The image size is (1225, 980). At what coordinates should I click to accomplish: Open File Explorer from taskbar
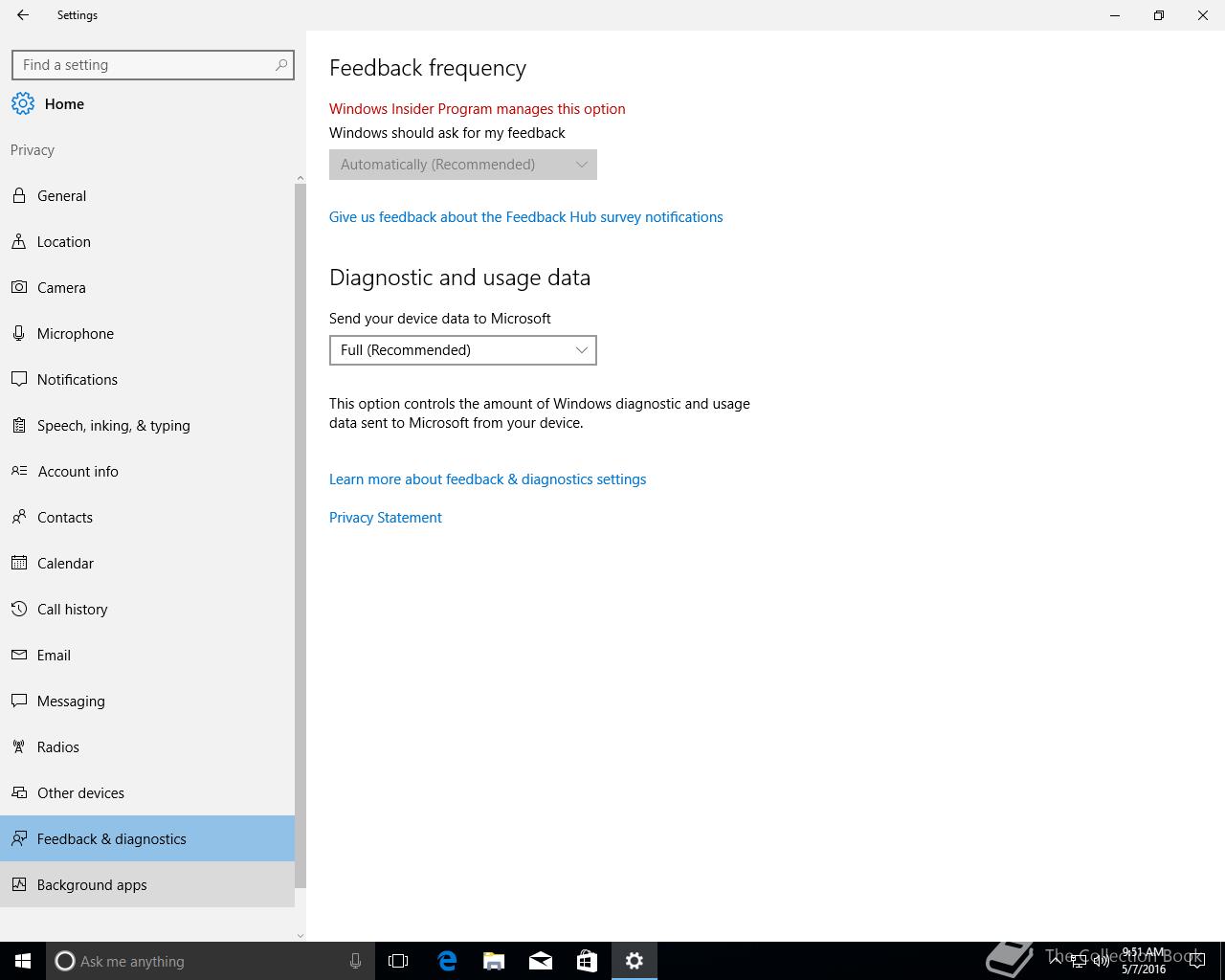(494, 961)
